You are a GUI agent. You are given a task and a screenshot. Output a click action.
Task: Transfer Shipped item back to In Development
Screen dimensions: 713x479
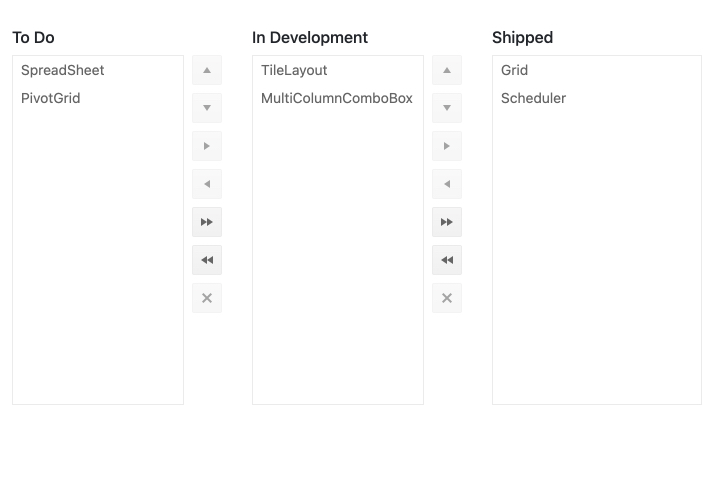pyautogui.click(x=447, y=184)
